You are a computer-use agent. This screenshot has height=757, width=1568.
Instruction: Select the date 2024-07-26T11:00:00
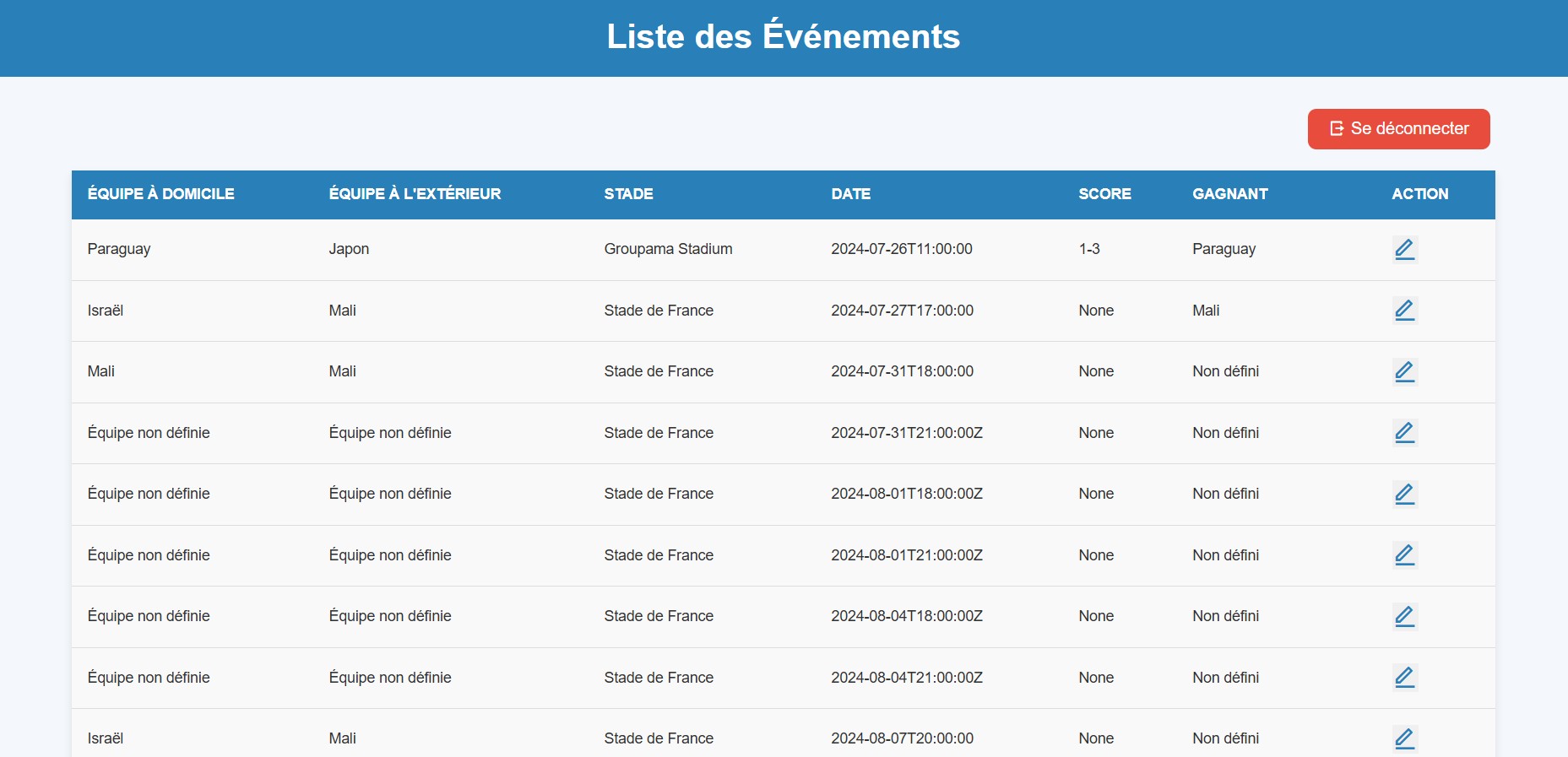point(902,249)
